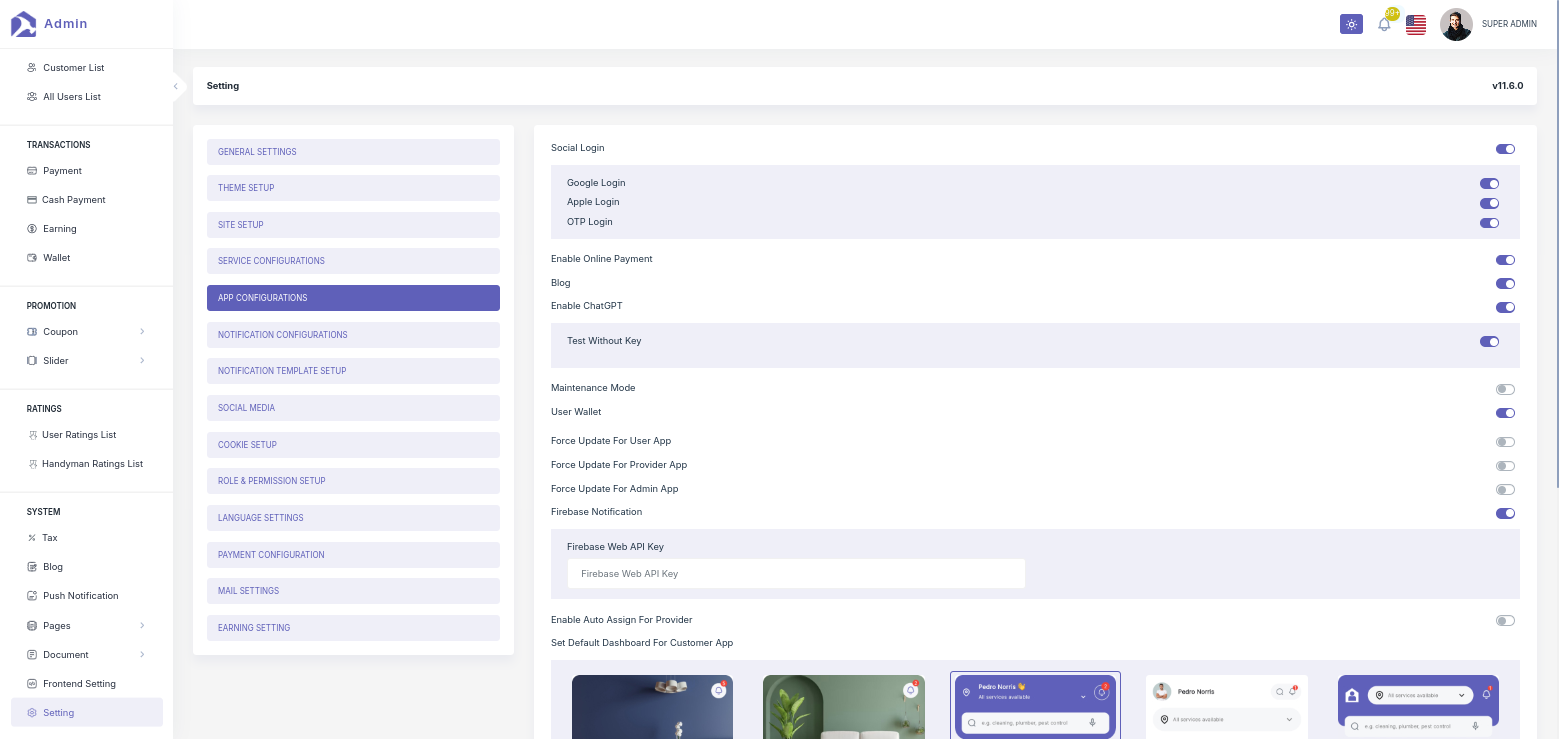Open Role & Permission Setup tab
Screen dimensions: 1559x739
click(x=353, y=481)
